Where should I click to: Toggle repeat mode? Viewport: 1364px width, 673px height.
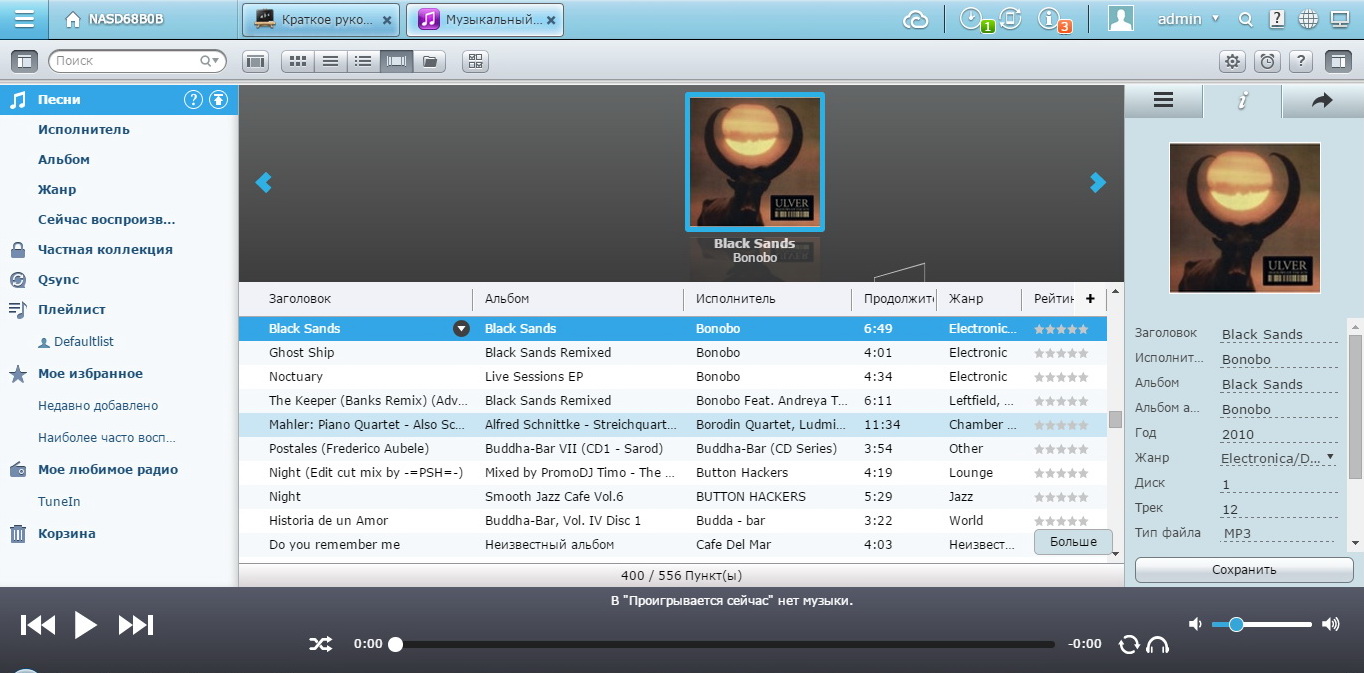tap(1129, 645)
